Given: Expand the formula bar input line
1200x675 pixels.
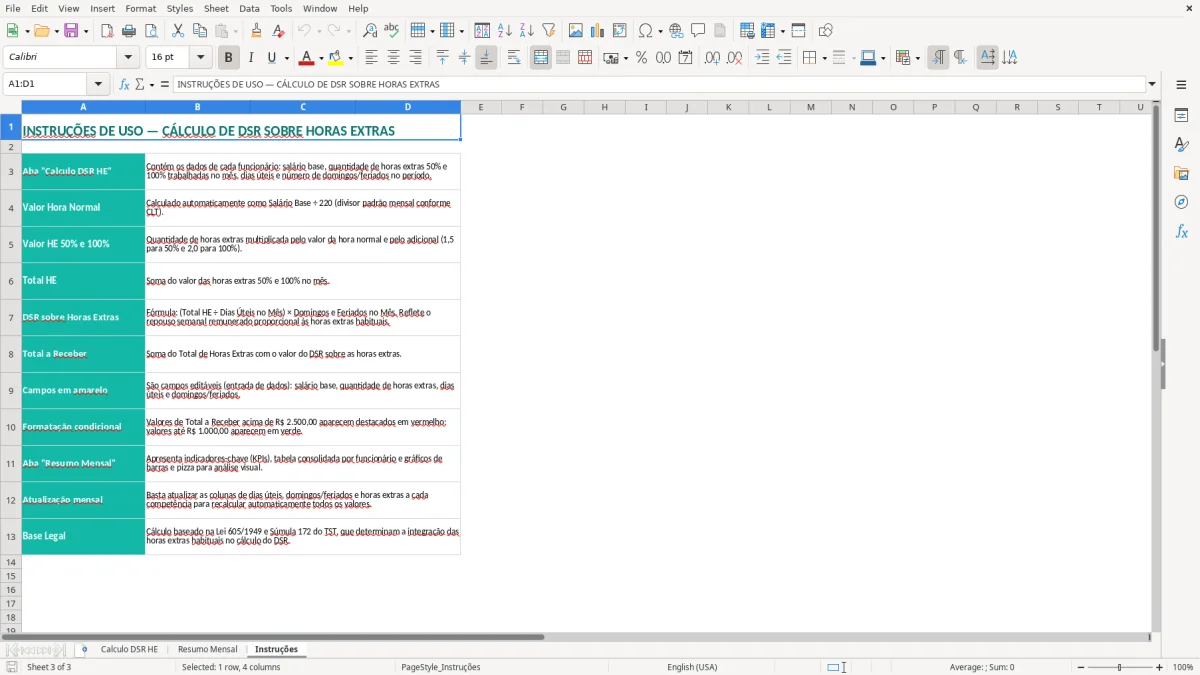Looking at the screenshot, I should coord(1152,84).
